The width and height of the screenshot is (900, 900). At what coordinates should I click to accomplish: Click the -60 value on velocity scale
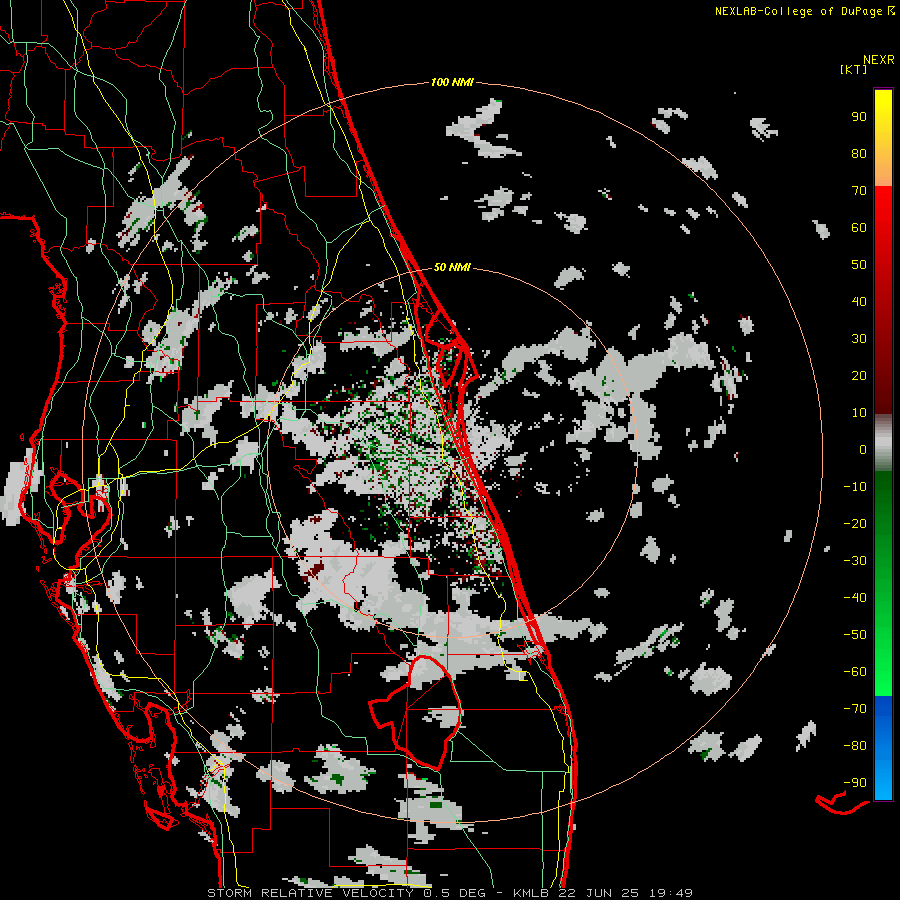pos(855,672)
